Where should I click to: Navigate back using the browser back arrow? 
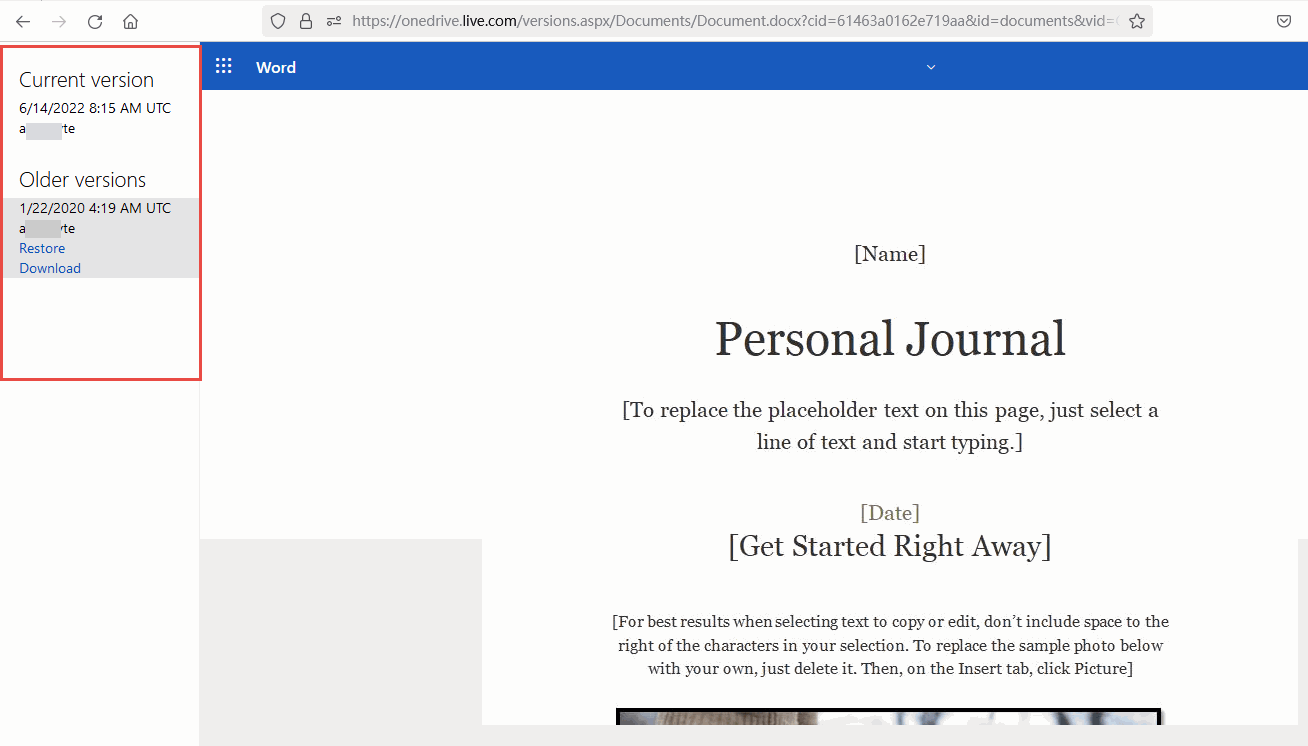pyautogui.click(x=22, y=21)
